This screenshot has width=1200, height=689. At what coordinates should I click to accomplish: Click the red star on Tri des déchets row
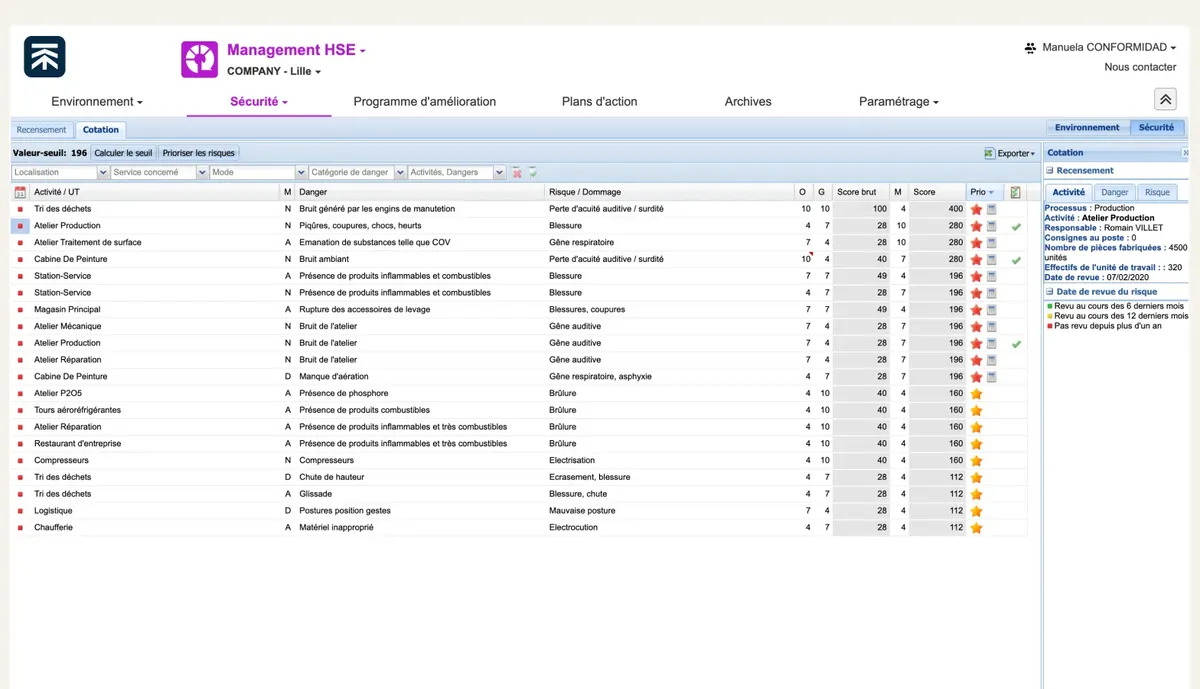pyautogui.click(x=976, y=209)
